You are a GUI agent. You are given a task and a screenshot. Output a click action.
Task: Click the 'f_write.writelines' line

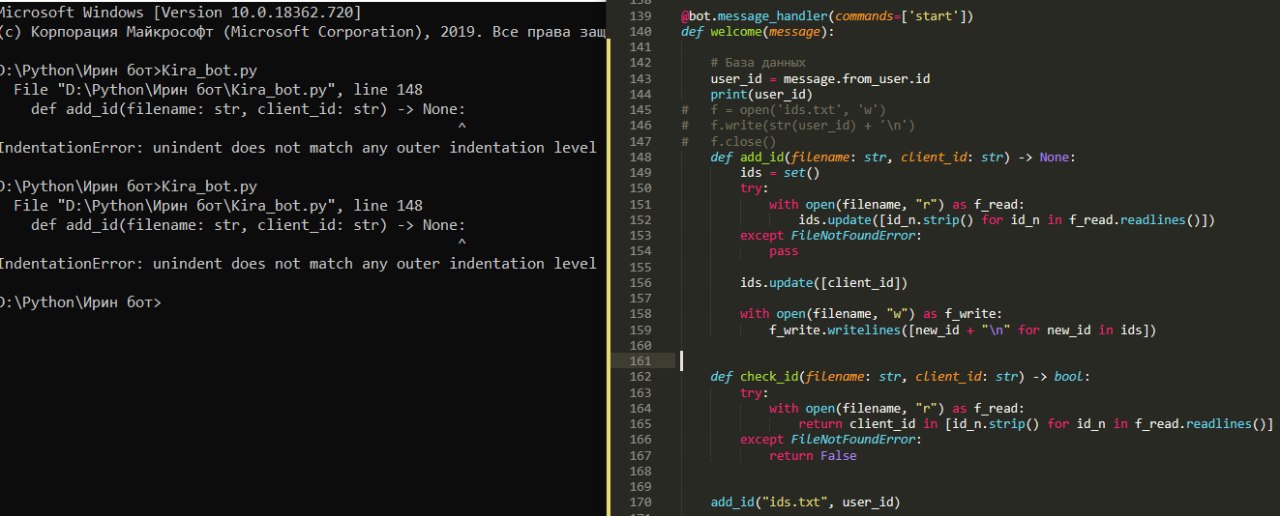pyautogui.click(x=963, y=330)
